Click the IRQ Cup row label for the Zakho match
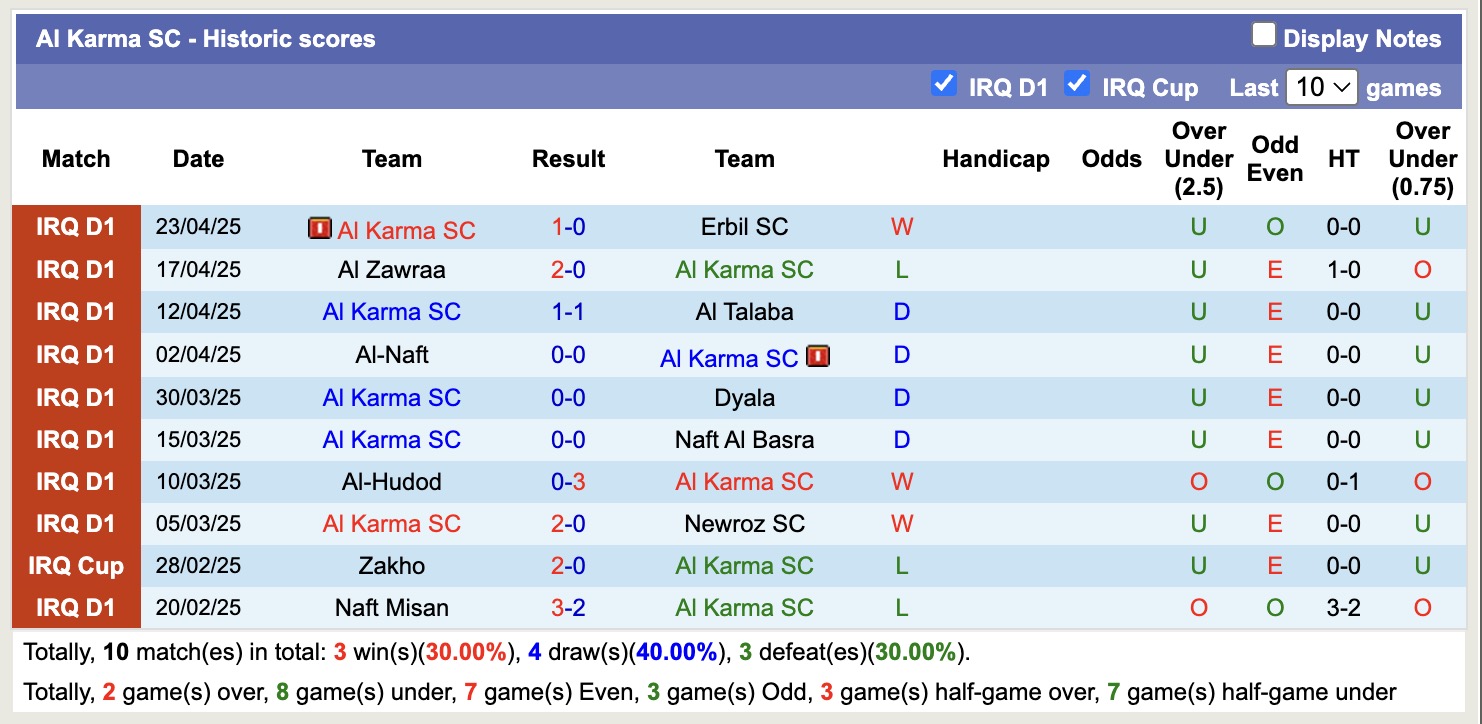Screen dimensions: 1482x724 click(x=75, y=565)
